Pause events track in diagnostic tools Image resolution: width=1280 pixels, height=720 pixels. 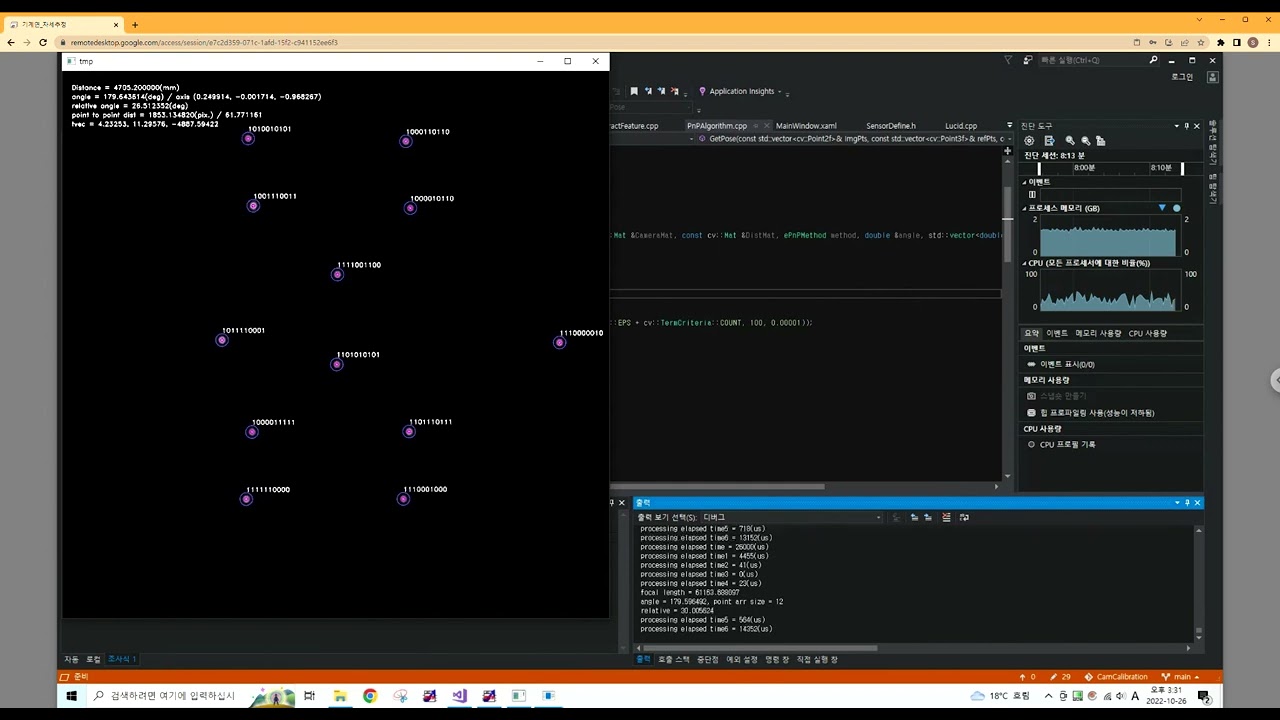[1032, 195]
